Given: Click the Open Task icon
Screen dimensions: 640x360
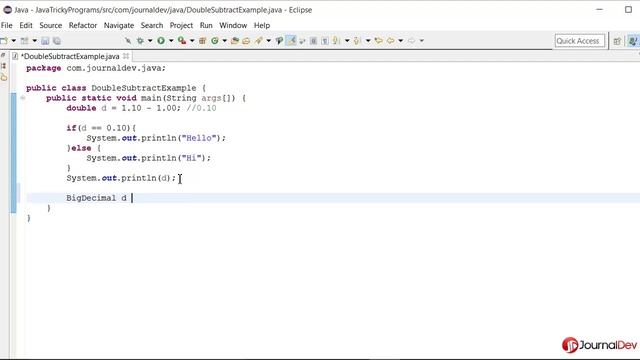Looking at the screenshot, I should [x=246, y=41].
